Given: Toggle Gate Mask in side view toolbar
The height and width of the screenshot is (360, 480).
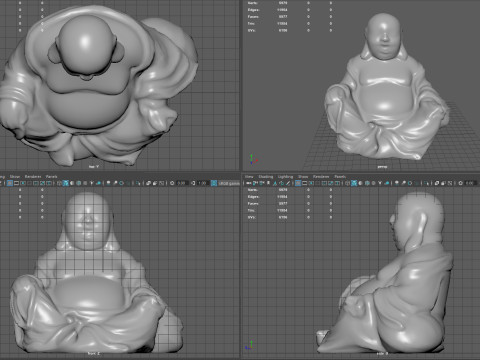Looking at the screenshot, I should point(317,183).
